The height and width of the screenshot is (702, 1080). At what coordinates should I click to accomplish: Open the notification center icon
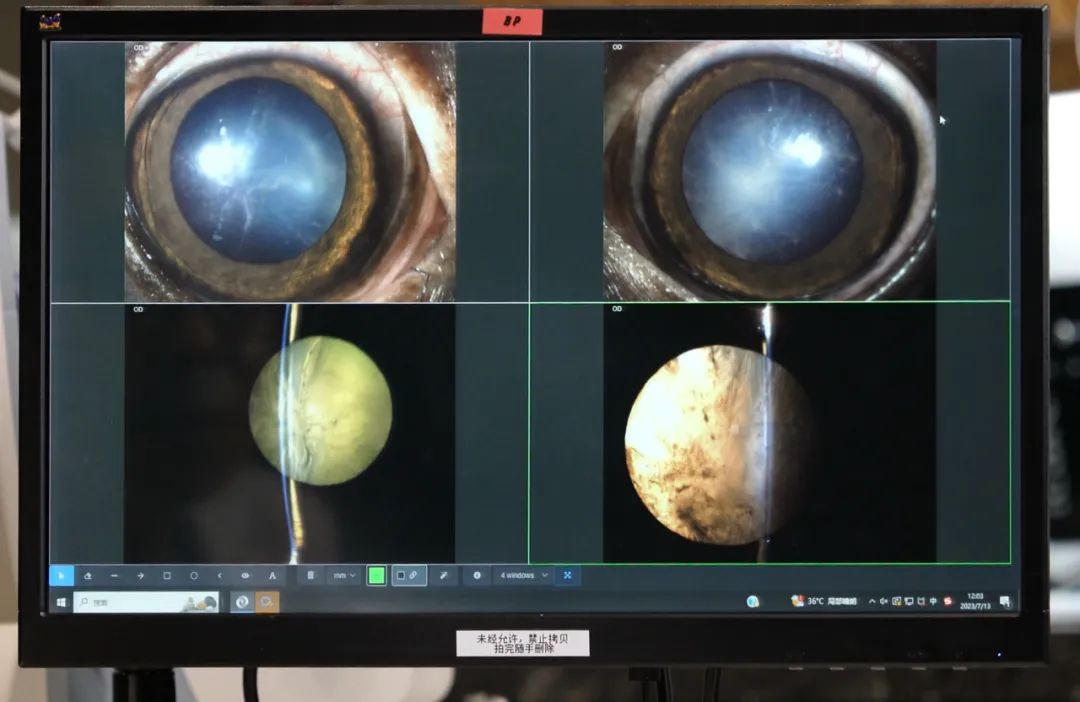1006,601
